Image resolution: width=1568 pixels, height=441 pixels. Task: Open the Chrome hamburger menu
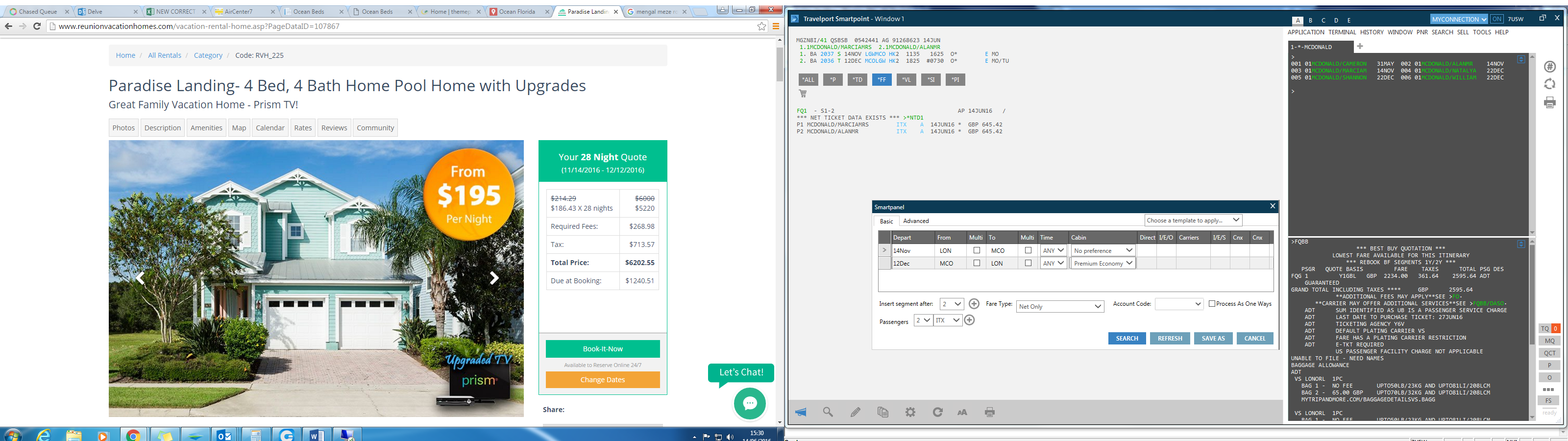[x=776, y=26]
